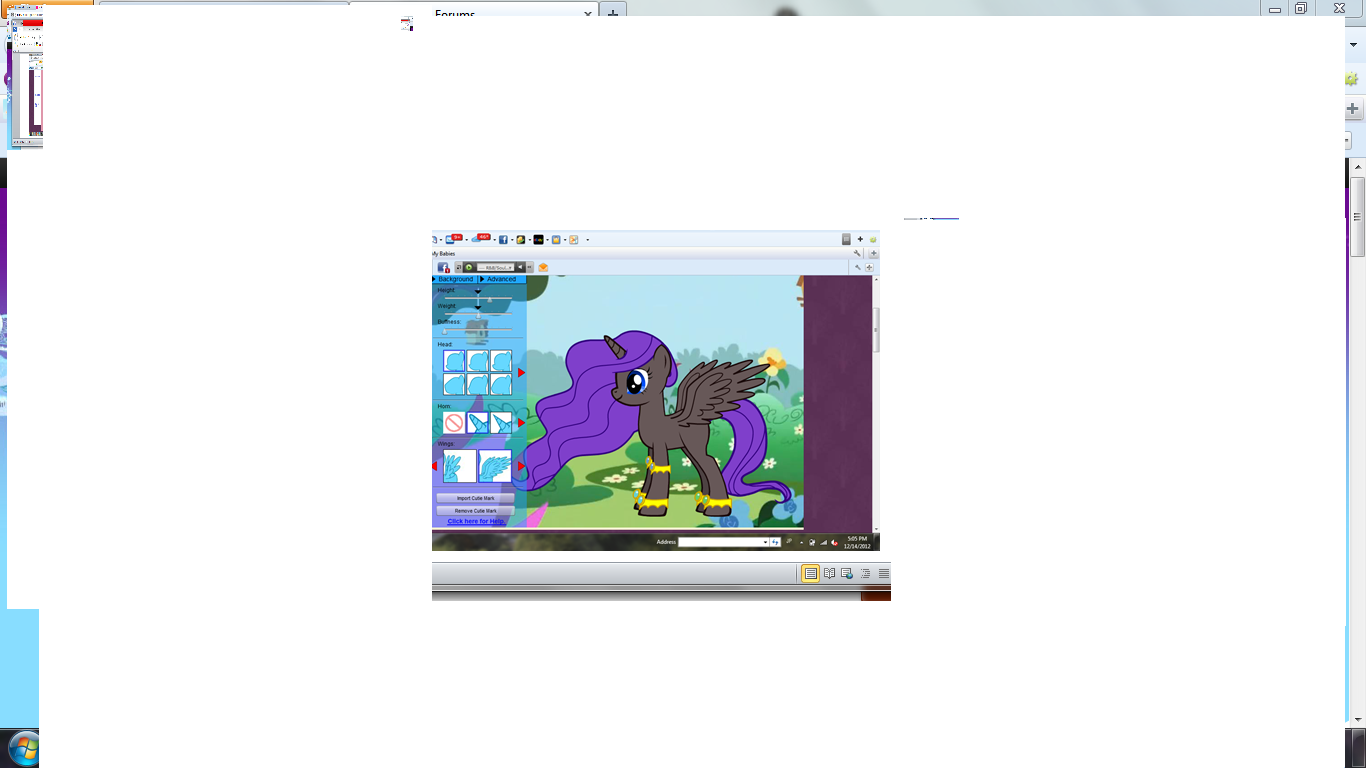Click the orange envelope mail icon
Image resolution: width=1366 pixels, height=768 pixels.
tap(543, 267)
